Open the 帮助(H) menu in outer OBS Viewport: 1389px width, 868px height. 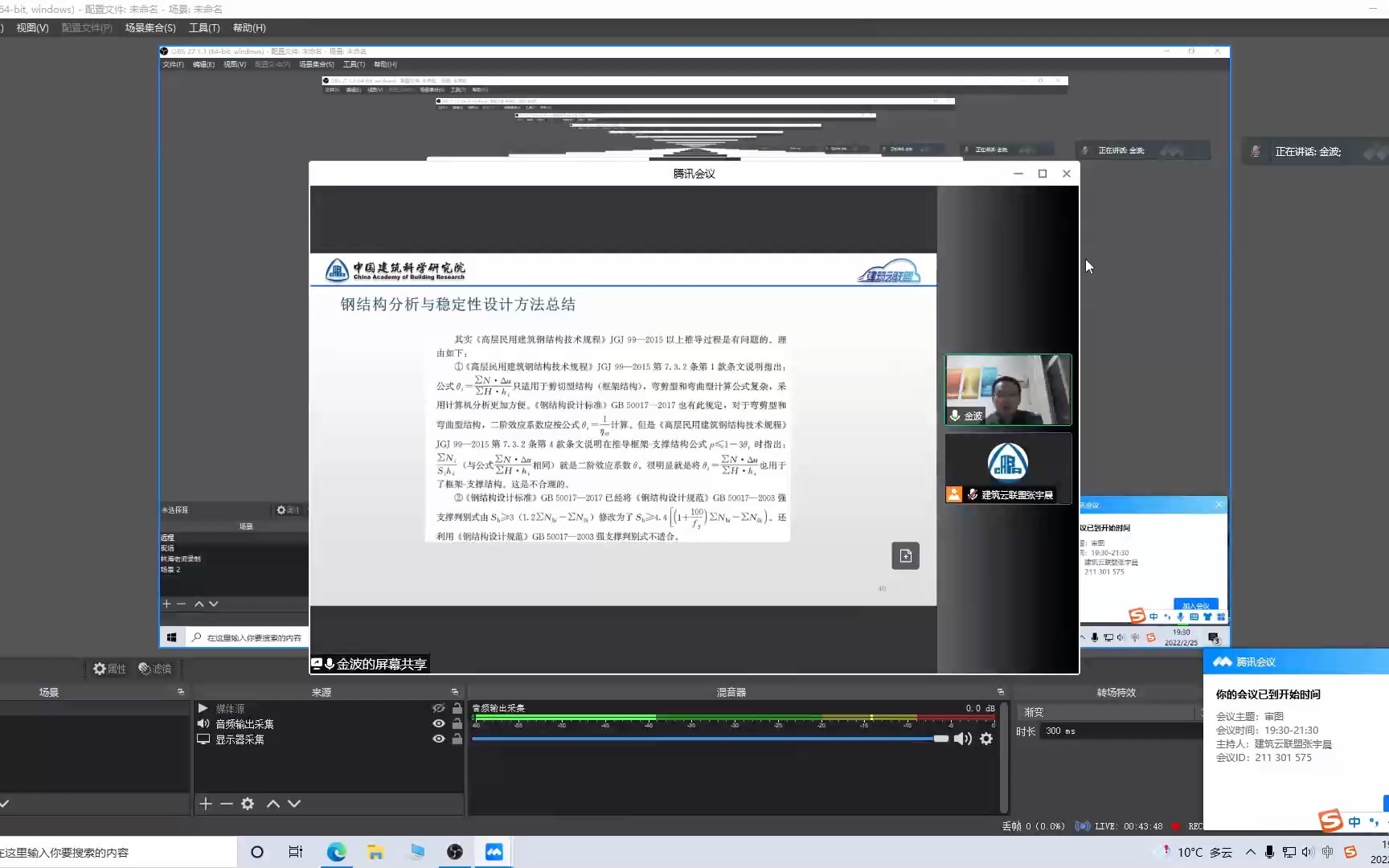point(249,28)
